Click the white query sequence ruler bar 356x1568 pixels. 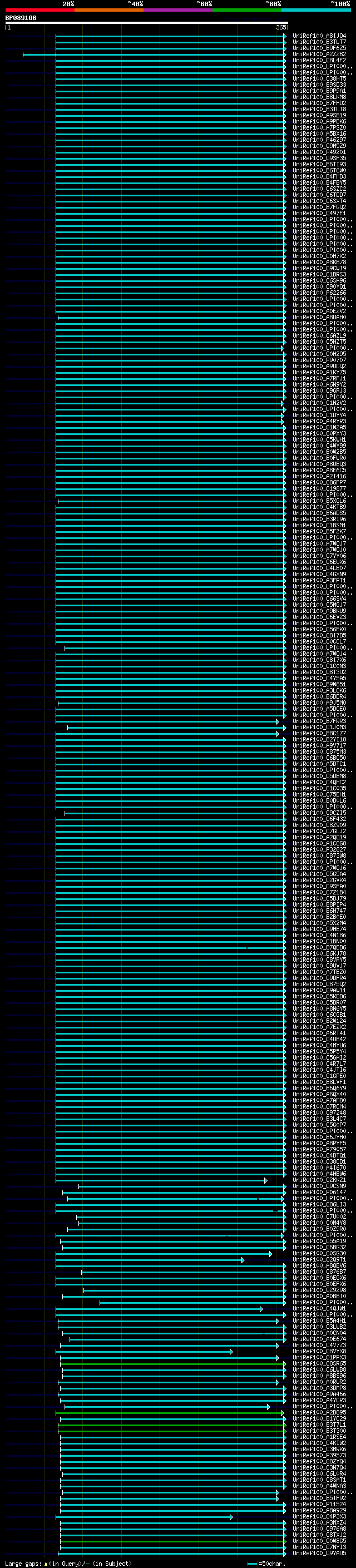click(x=147, y=23)
